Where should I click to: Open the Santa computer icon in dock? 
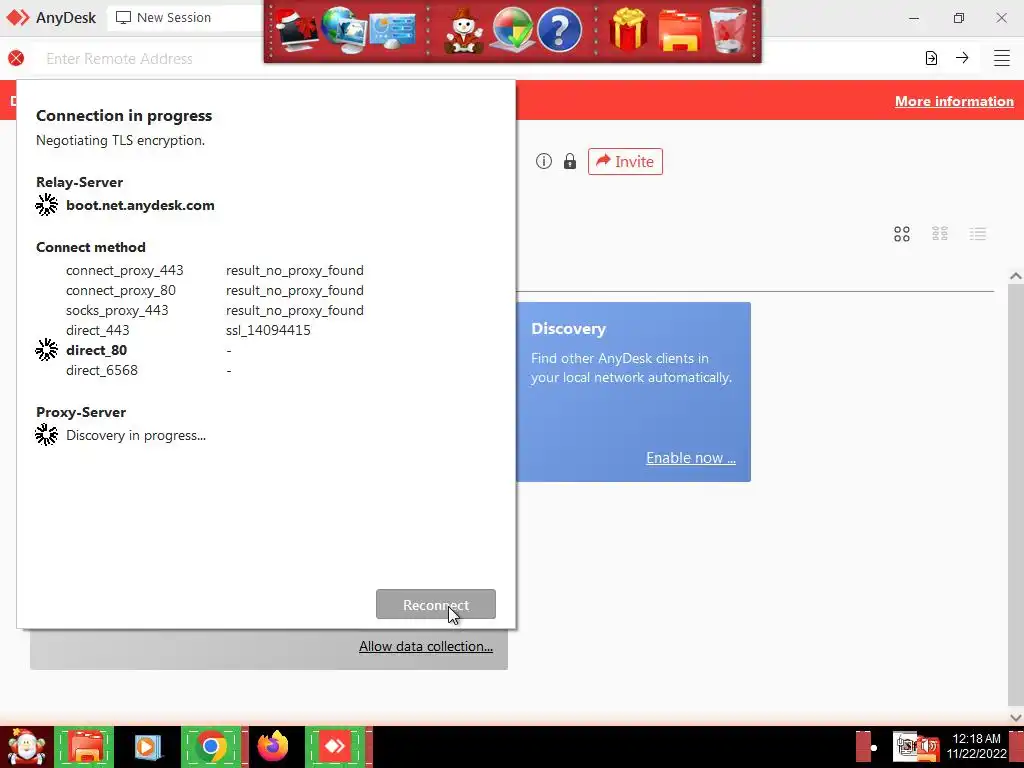point(297,29)
